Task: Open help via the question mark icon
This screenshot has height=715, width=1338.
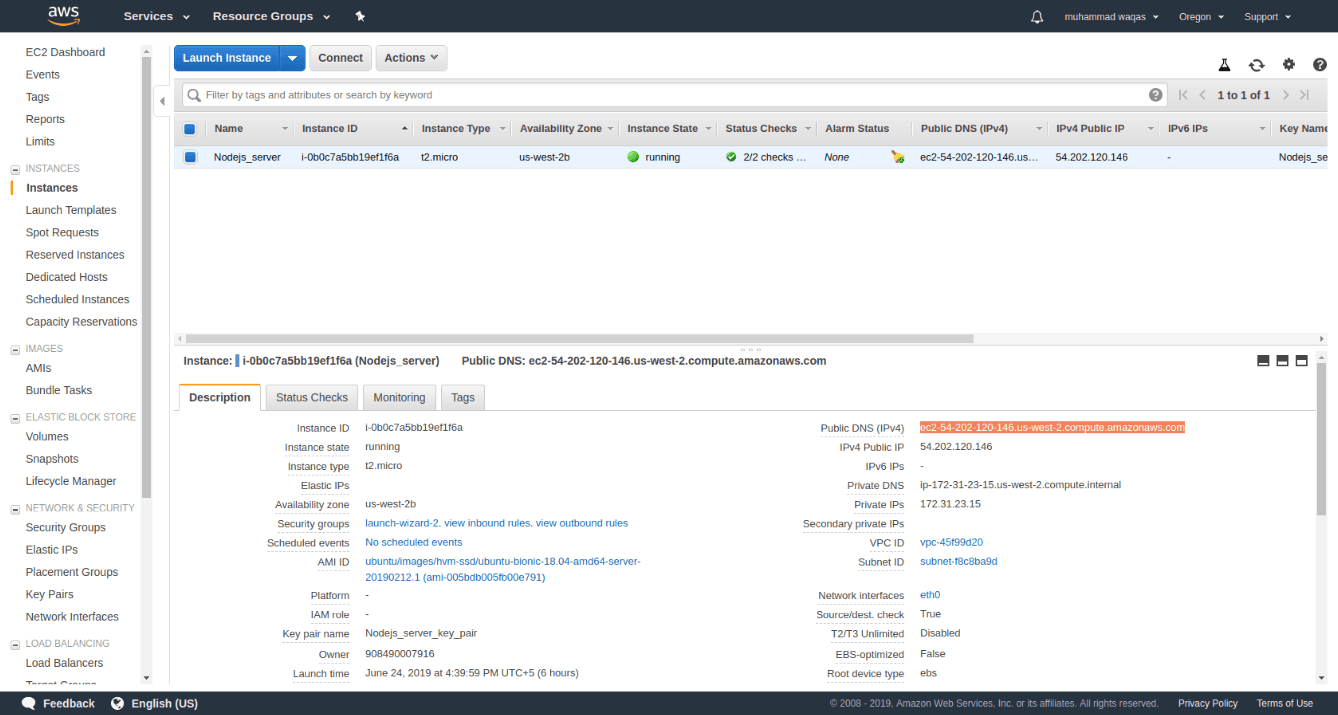Action: point(1320,63)
